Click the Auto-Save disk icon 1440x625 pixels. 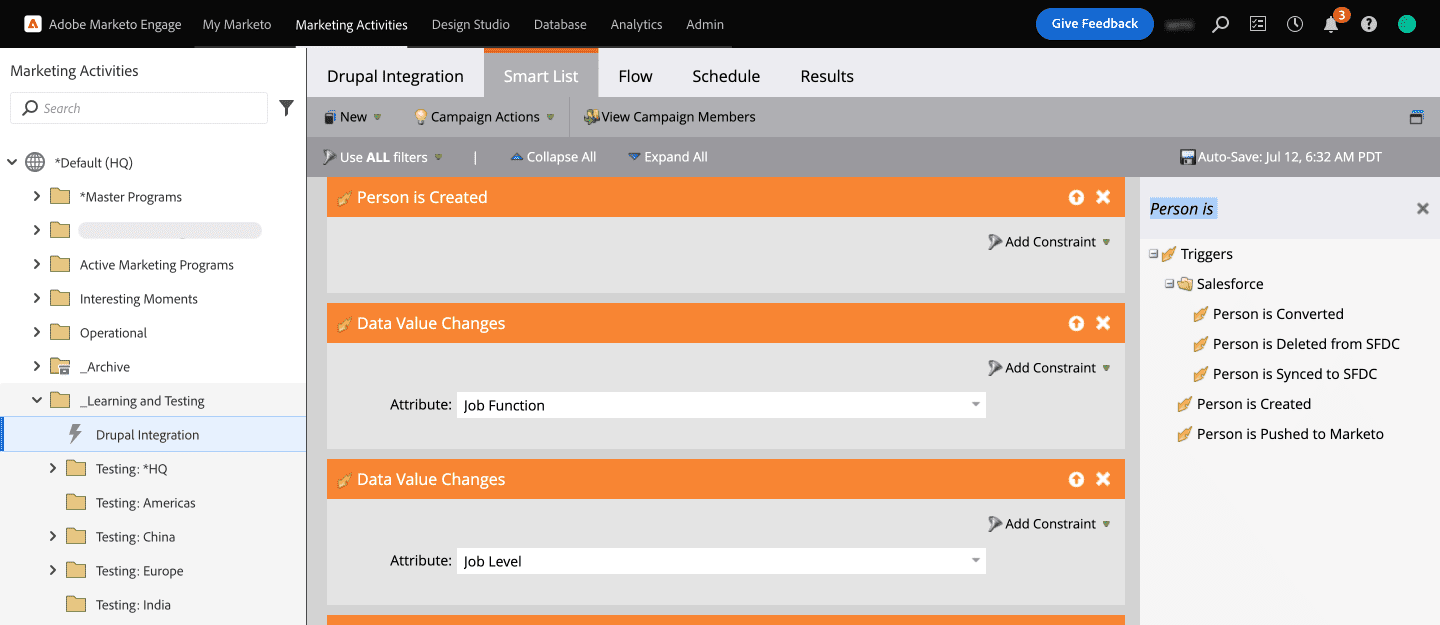click(x=1188, y=157)
